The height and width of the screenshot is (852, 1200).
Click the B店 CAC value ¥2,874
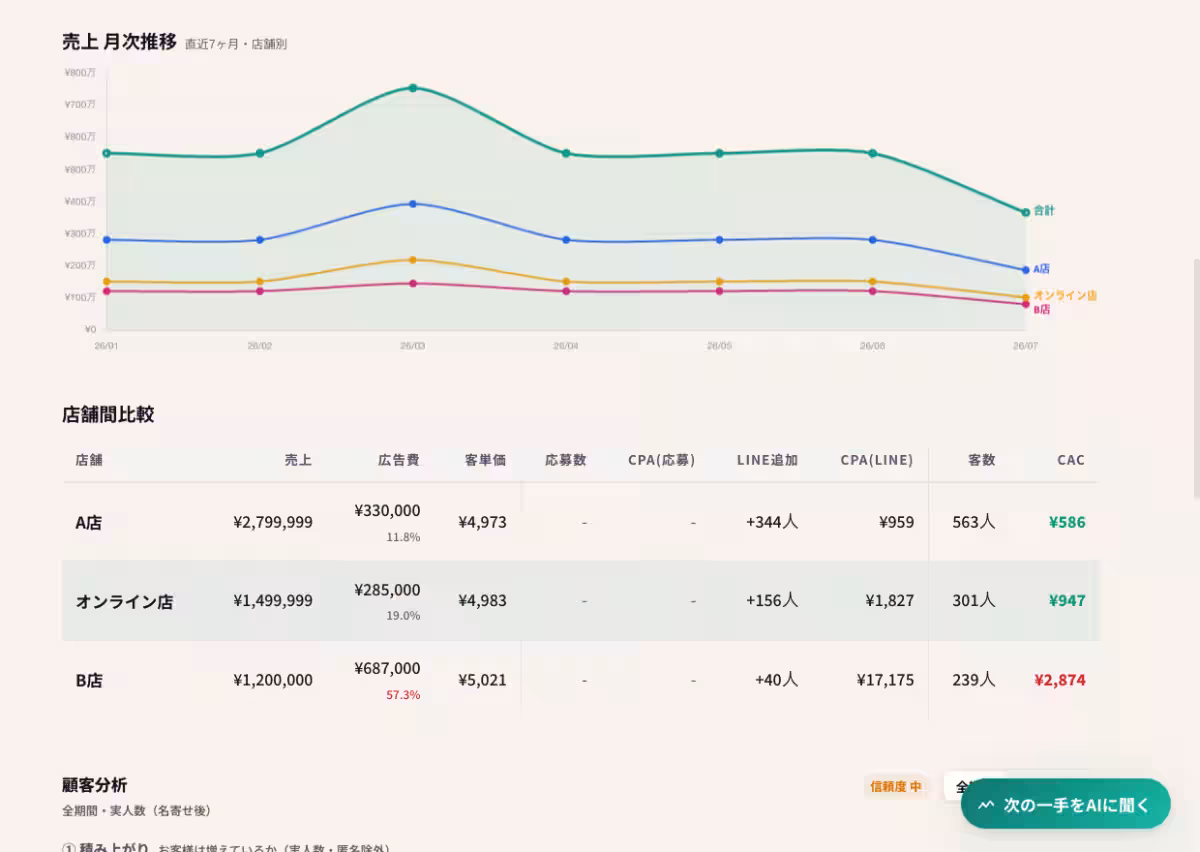[1060, 680]
